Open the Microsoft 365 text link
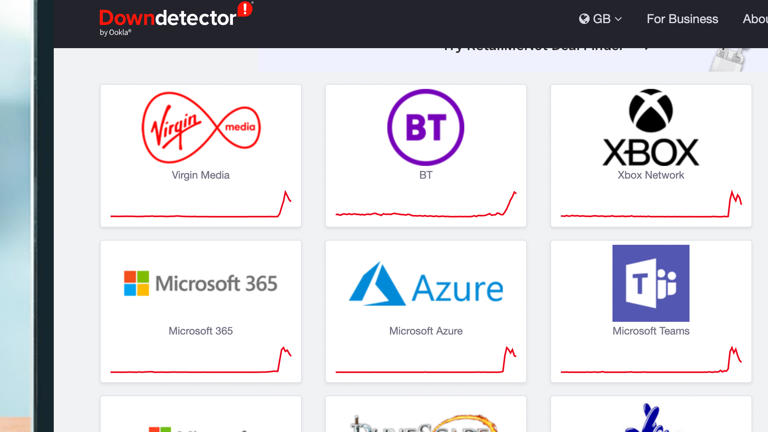 click(201, 331)
